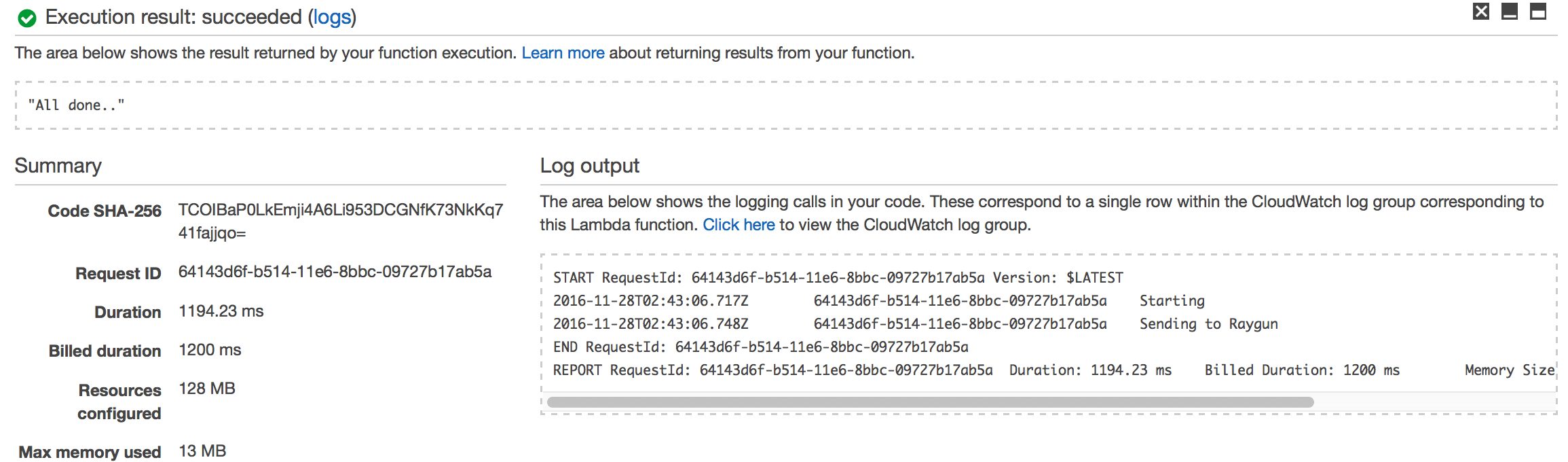This screenshot has height=462, width=1568.
Task: Click the START RequestId log line
Action: coord(838,278)
